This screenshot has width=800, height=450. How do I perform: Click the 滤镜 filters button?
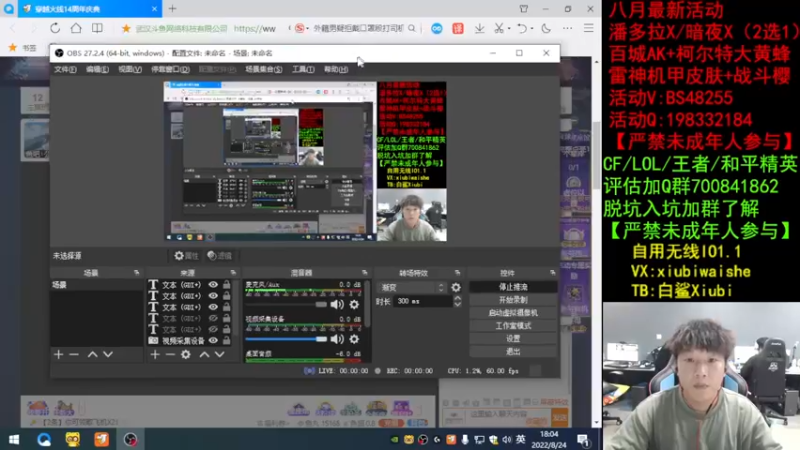[220, 256]
